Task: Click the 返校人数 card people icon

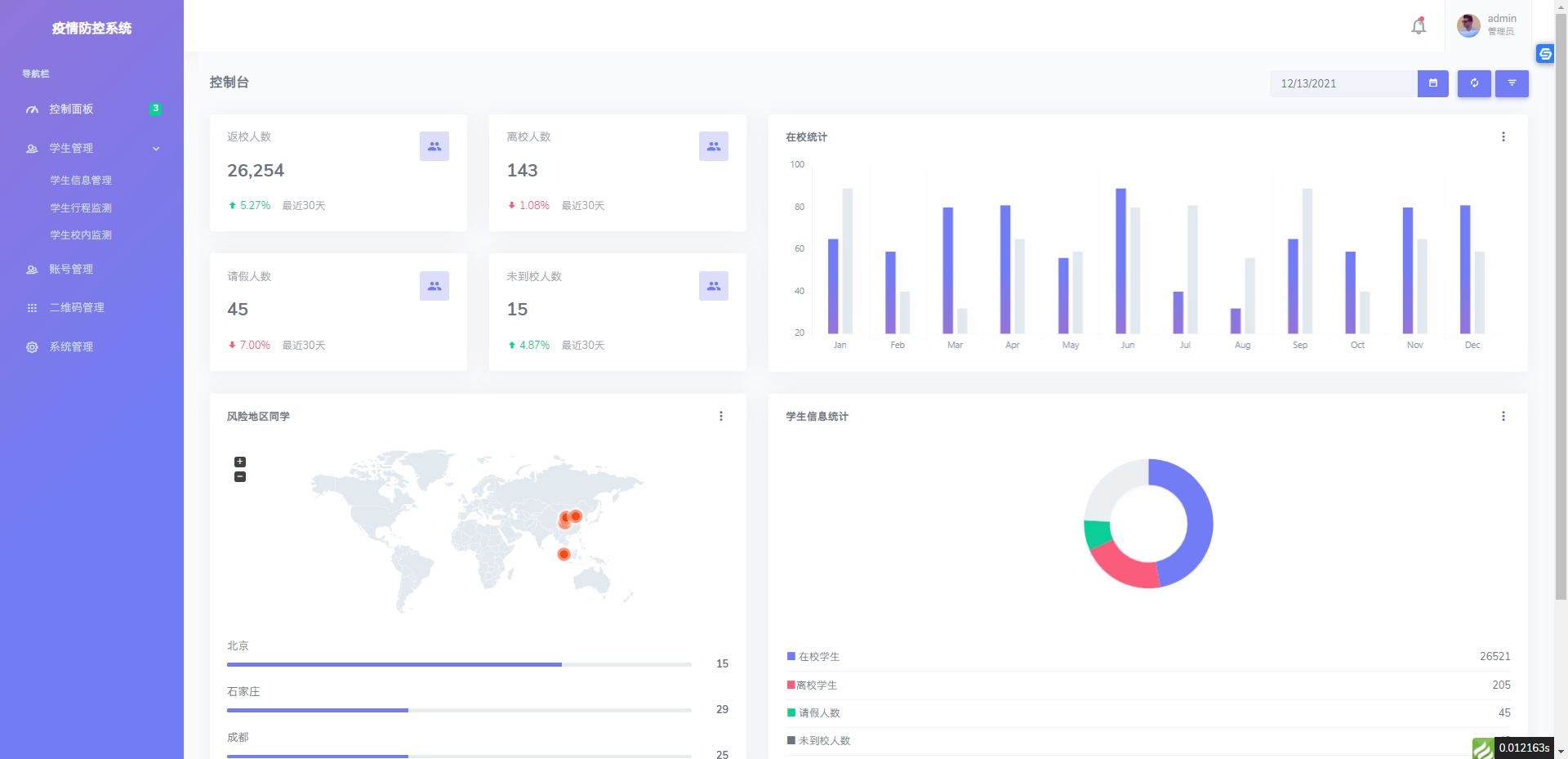Action: 434,146
